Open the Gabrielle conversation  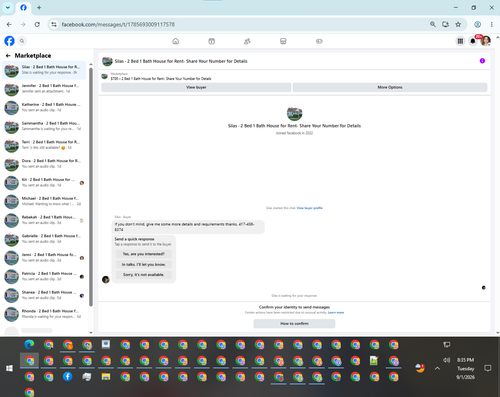(x=44, y=238)
